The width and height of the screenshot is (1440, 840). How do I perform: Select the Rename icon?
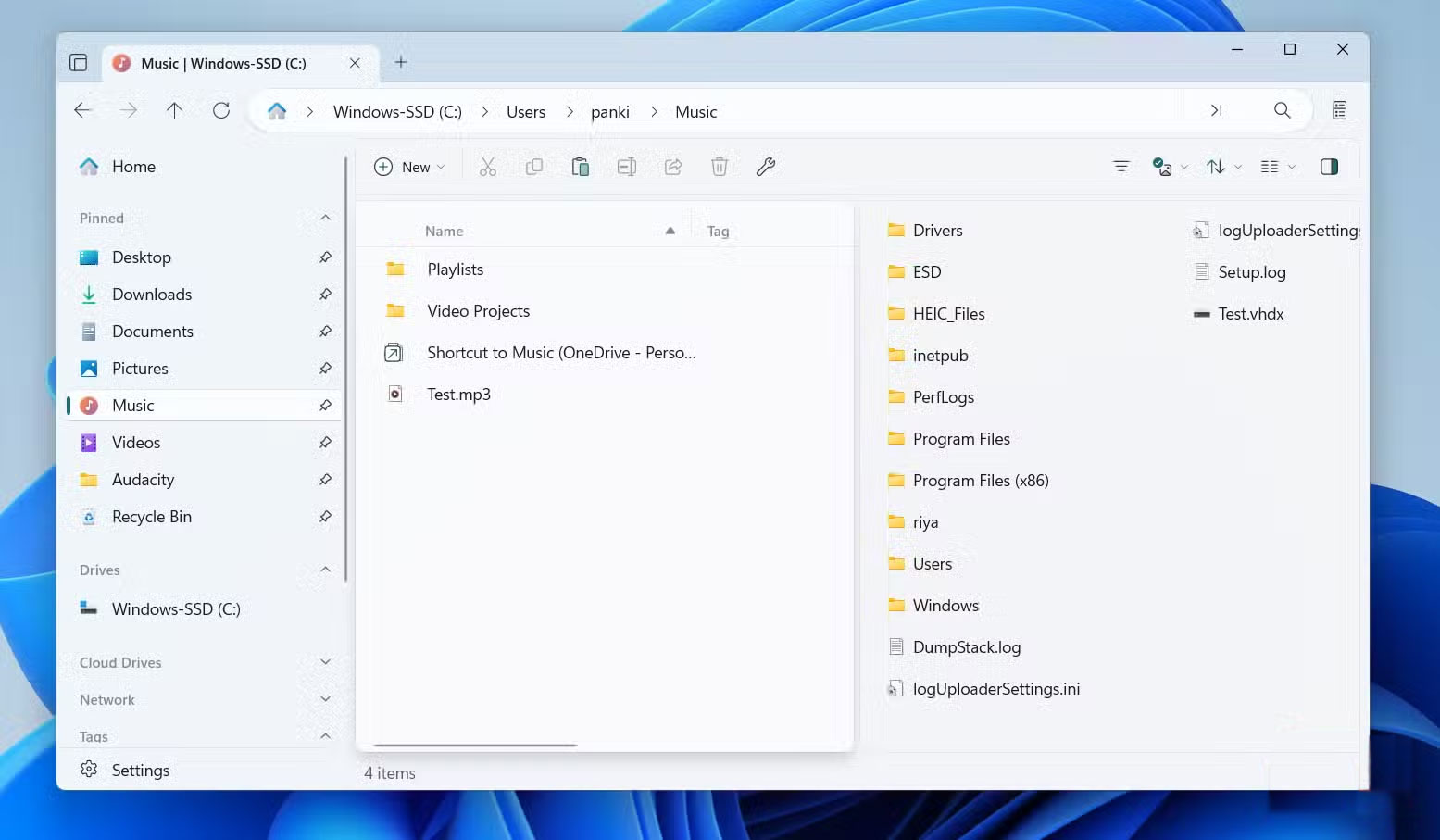click(627, 167)
